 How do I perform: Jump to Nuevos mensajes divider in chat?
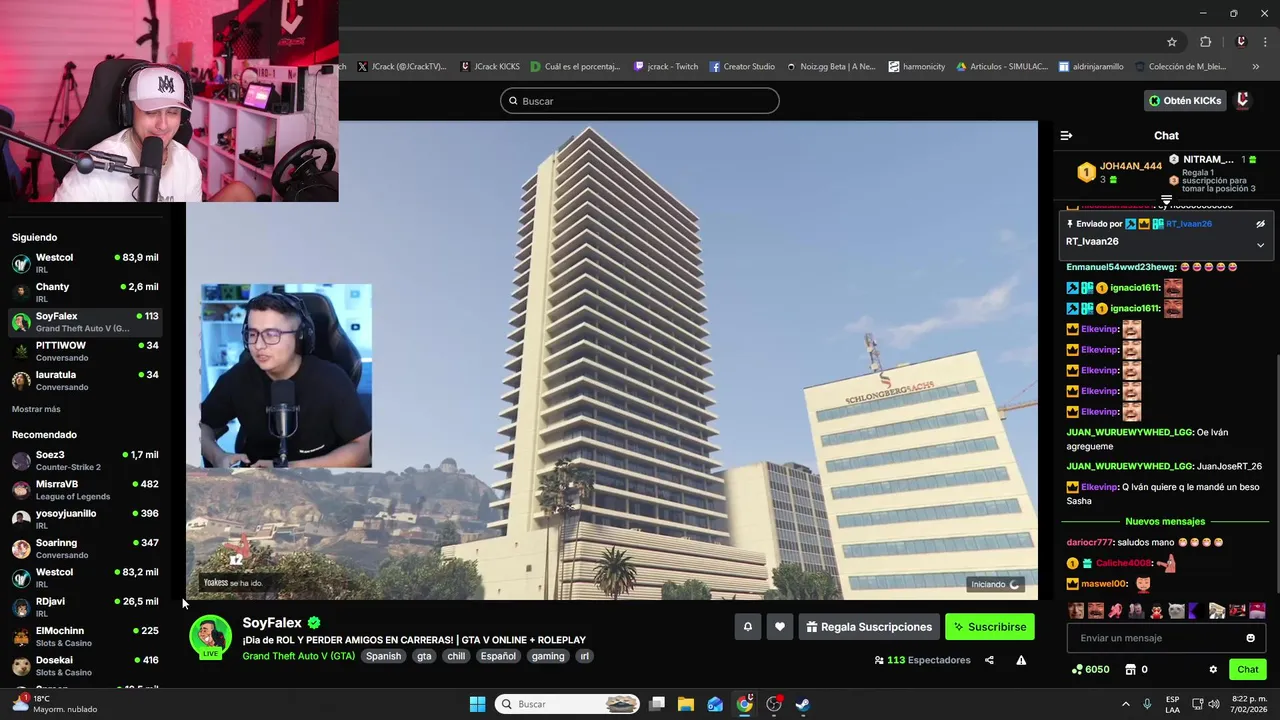click(x=1165, y=521)
